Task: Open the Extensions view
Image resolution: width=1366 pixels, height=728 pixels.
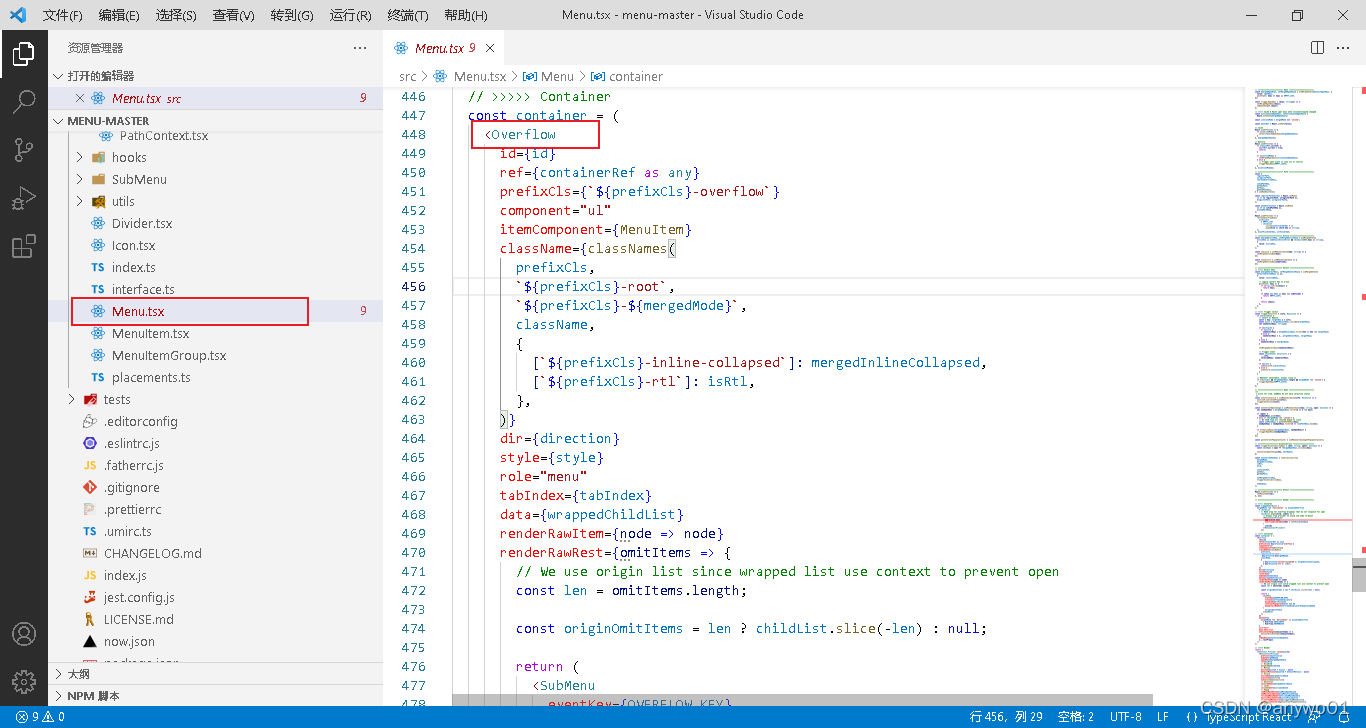Action: pos(24,247)
